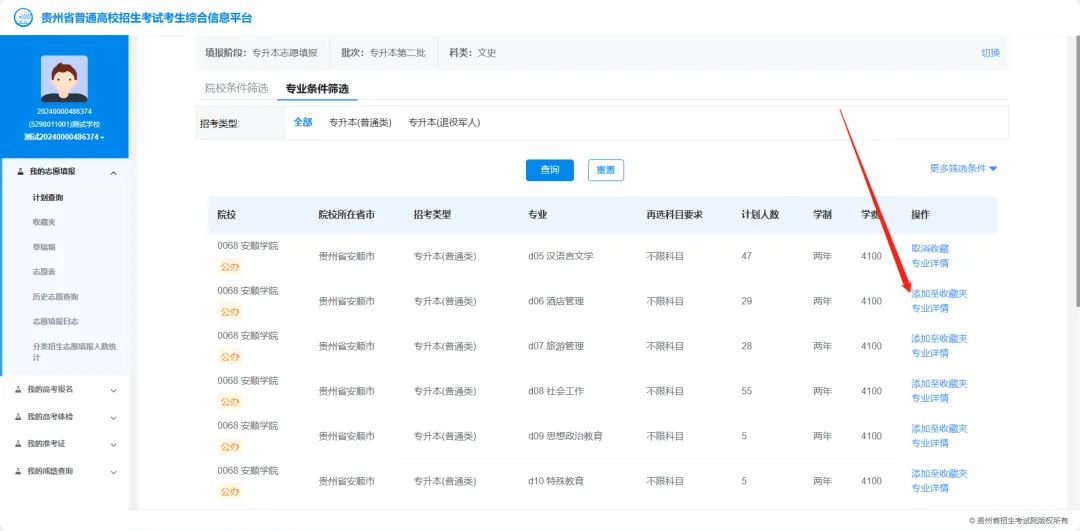The width and height of the screenshot is (1080, 531).
Task: Collapse the 我的志愿填报 menu chevron
Action: 113,173
